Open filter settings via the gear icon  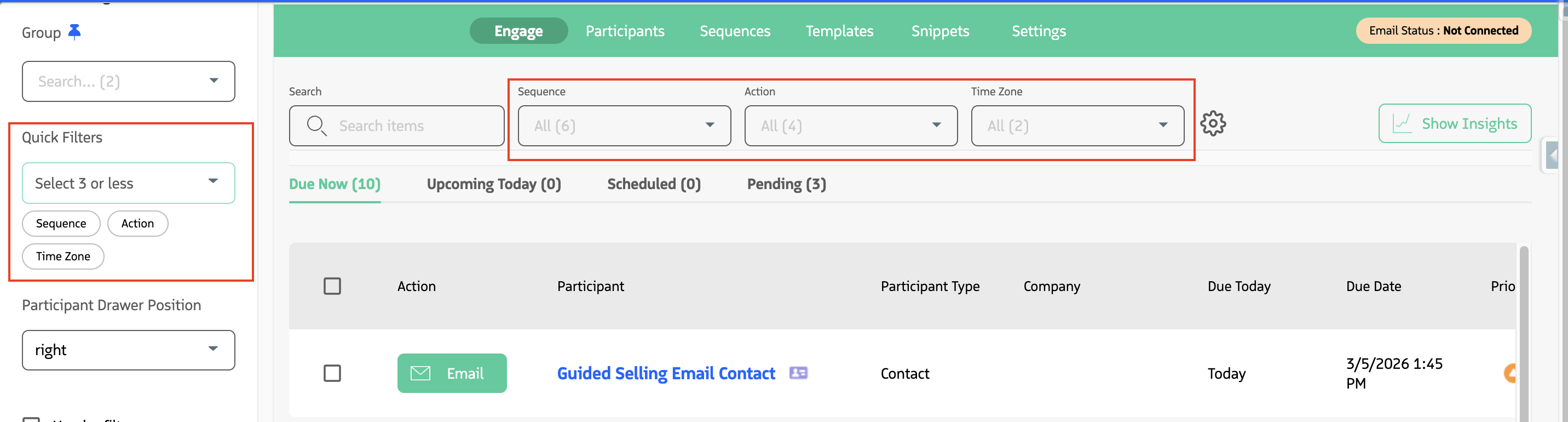[x=1212, y=124]
